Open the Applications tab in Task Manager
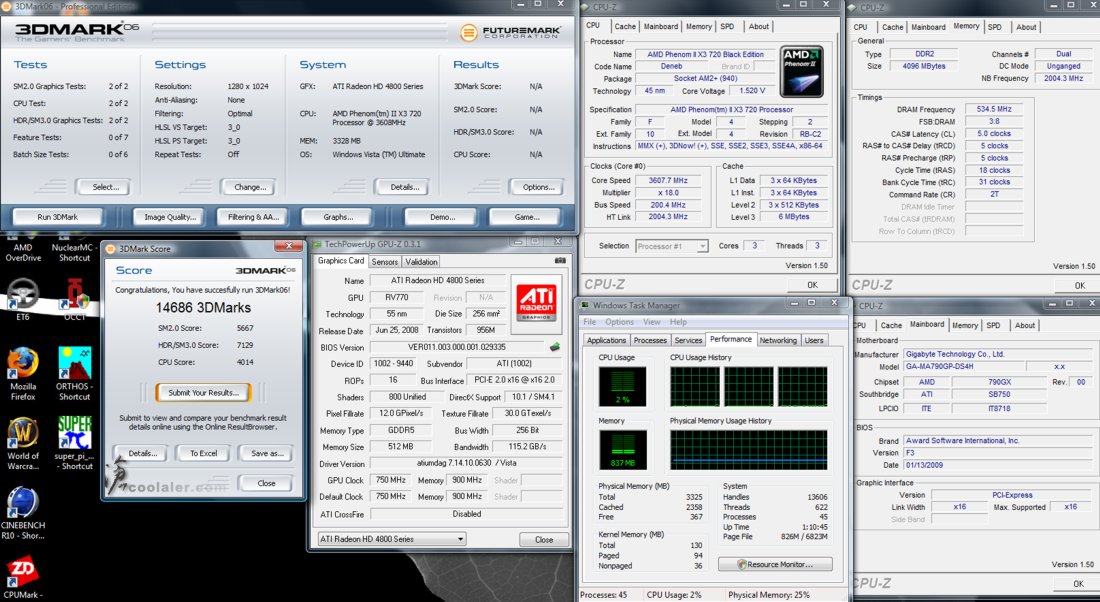This screenshot has height=602, width=1100. tap(606, 340)
